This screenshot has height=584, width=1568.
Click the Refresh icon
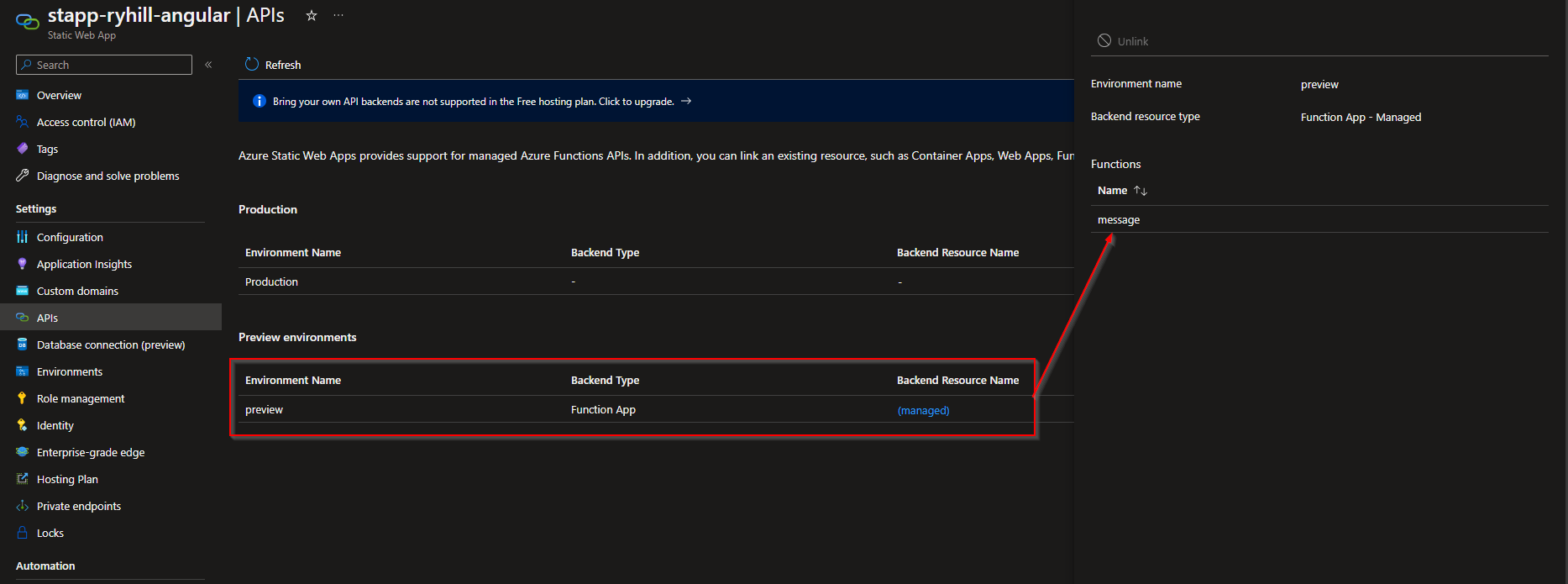pos(251,64)
